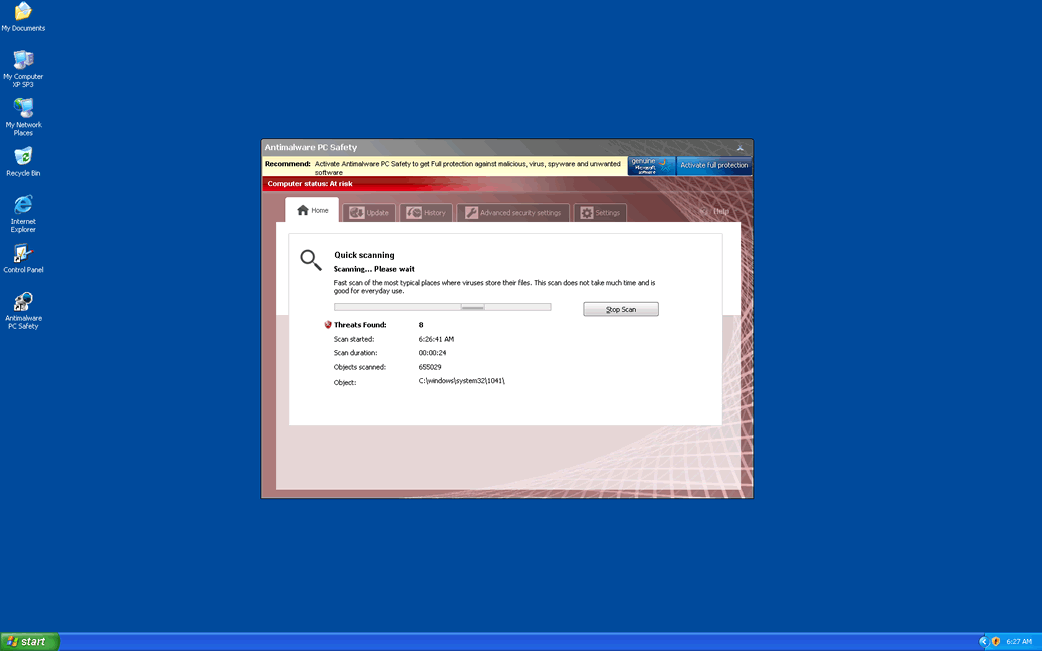This screenshot has height=651, width=1042.
Task: Open the My Documents desktop icon
Action: point(23,12)
